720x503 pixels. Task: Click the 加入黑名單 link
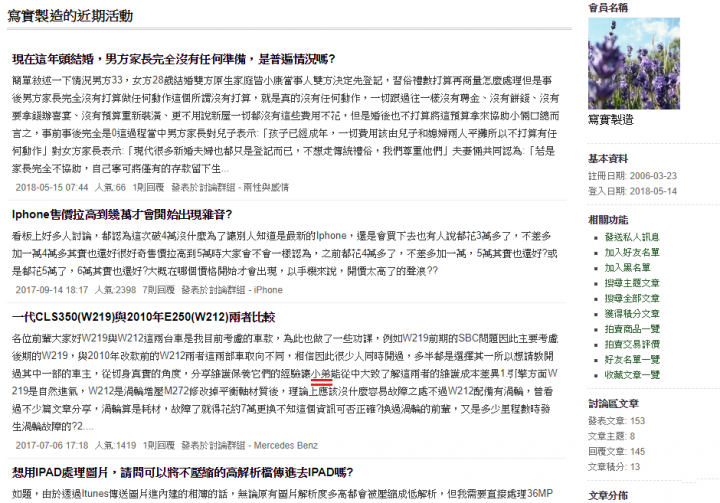click(x=627, y=268)
